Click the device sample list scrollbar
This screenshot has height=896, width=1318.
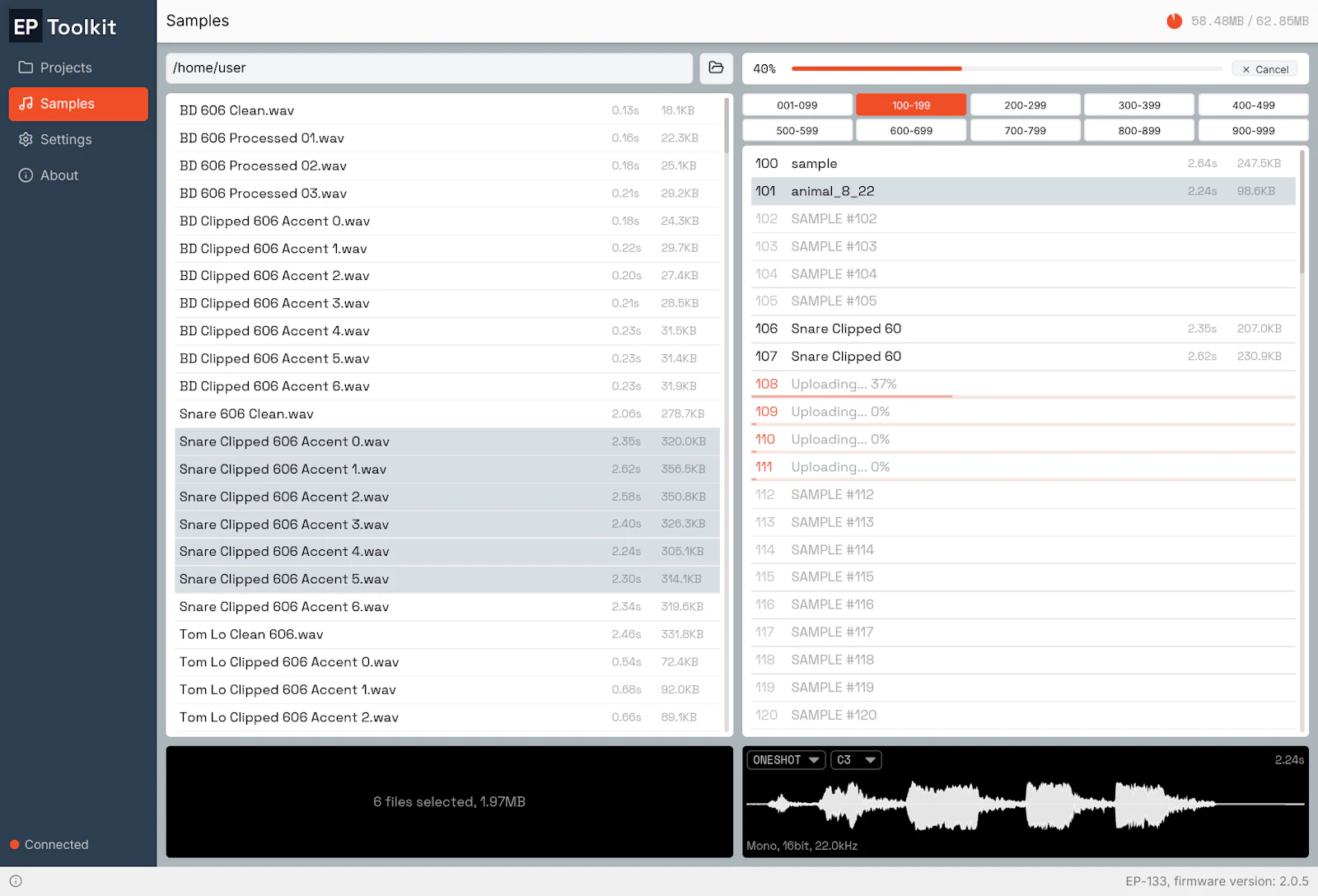1302,212
